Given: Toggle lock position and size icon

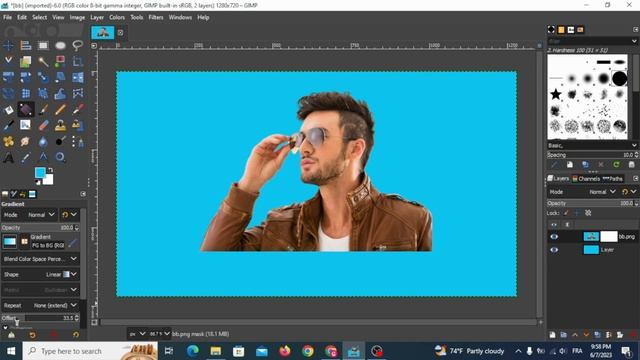Looking at the screenshot, I should [x=577, y=213].
